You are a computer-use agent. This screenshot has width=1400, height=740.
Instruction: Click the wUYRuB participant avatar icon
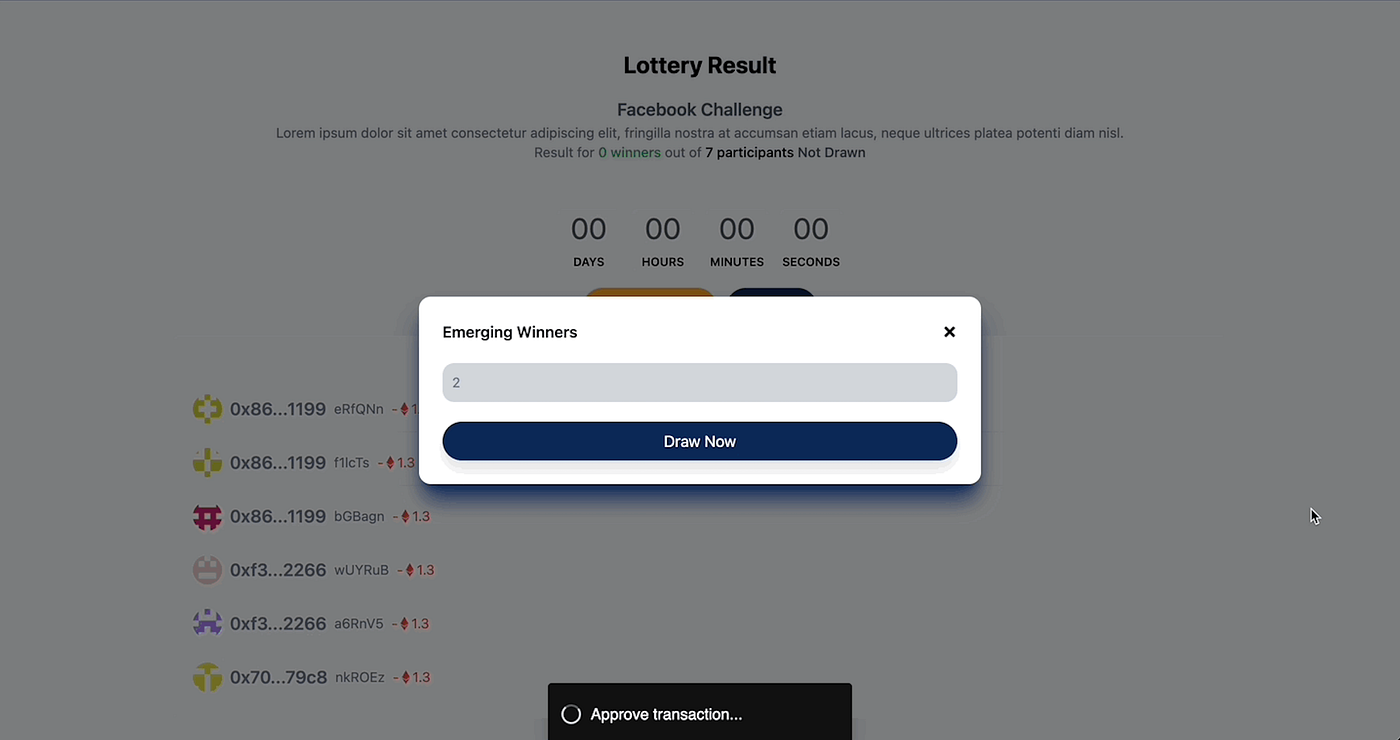(x=207, y=570)
